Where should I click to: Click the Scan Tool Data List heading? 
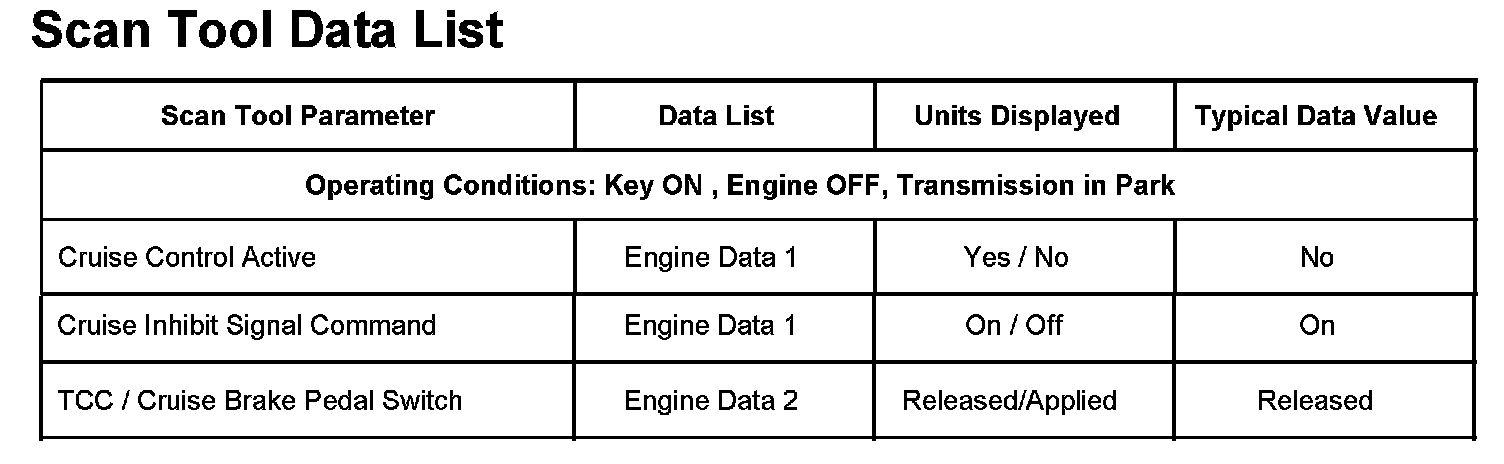click(x=267, y=31)
